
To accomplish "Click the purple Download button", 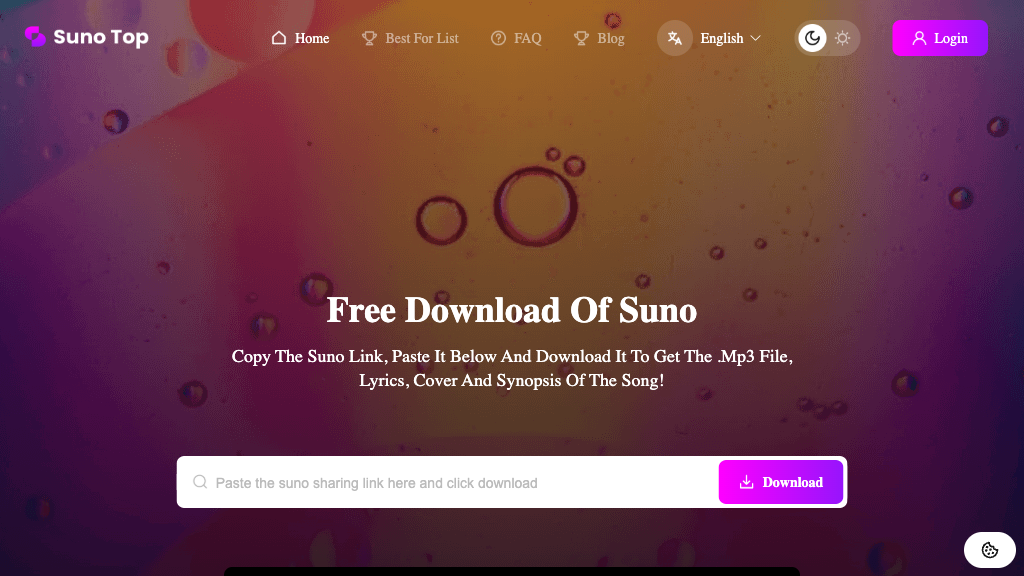I will pos(780,482).
